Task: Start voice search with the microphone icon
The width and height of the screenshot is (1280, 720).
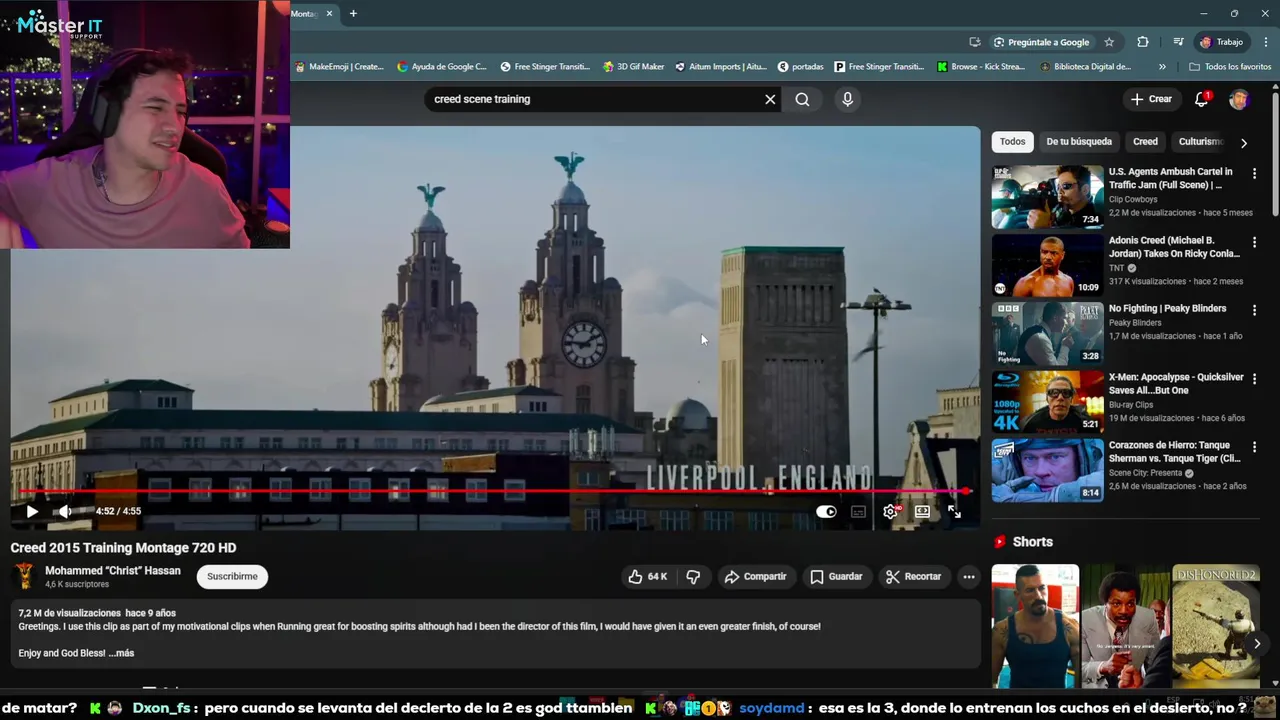Action: 847,99
